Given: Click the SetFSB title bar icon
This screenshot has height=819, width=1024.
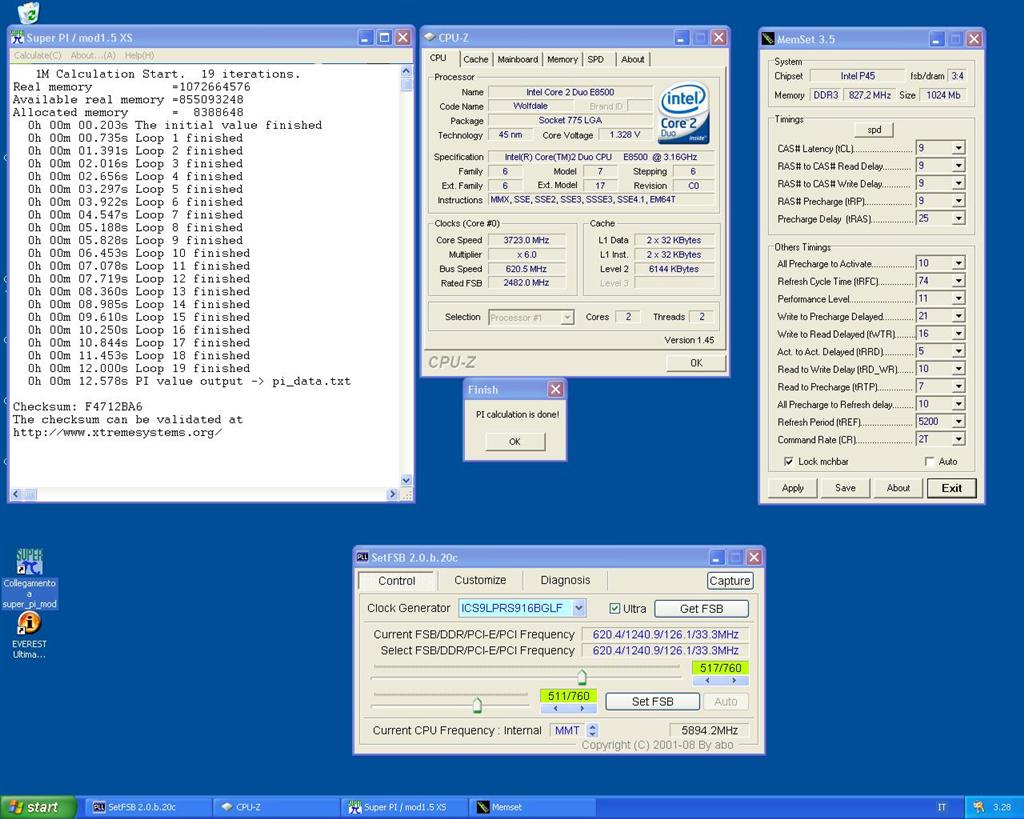Looking at the screenshot, I should [362, 557].
